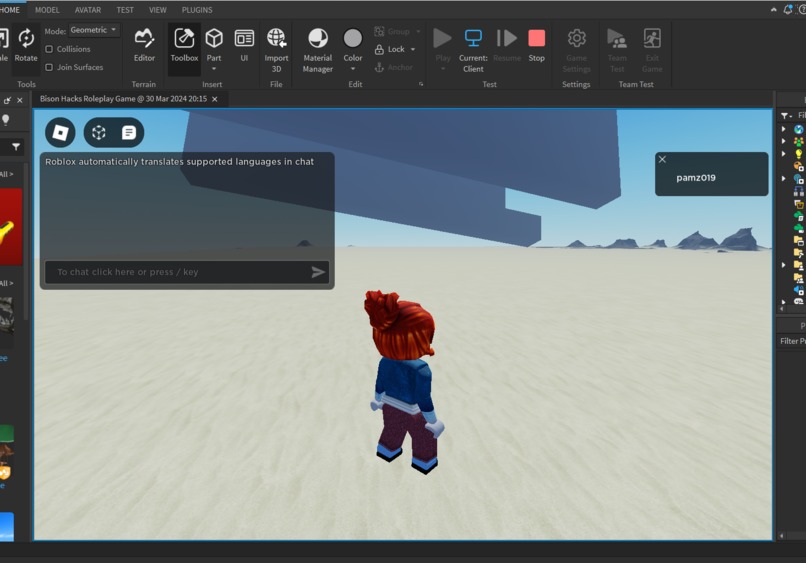Switch to the TEST ribbon tab
This screenshot has height=563, width=806.
coord(125,10)
